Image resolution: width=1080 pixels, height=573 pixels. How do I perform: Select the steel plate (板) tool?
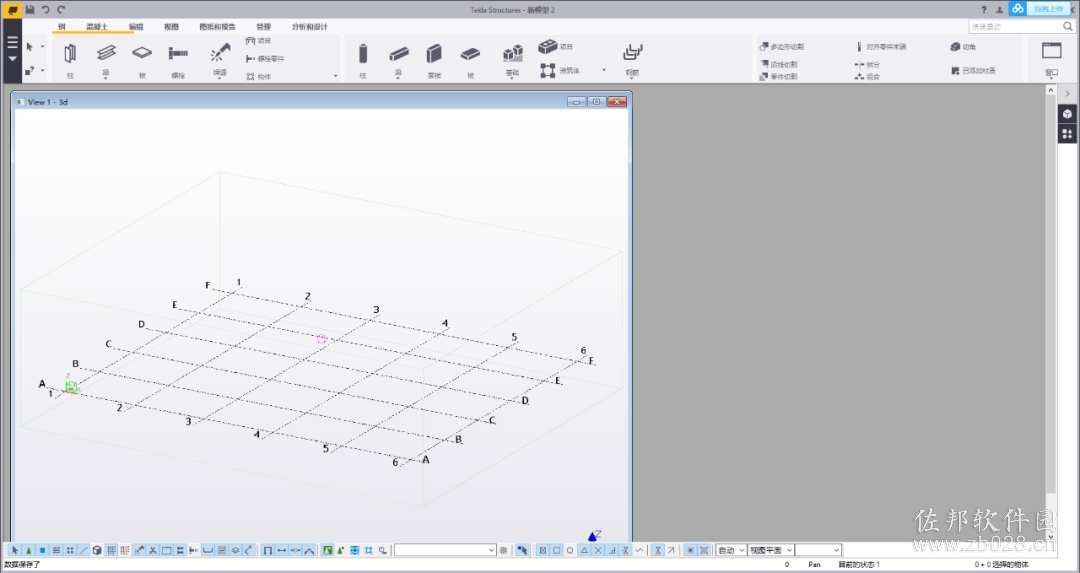(142, 52)
